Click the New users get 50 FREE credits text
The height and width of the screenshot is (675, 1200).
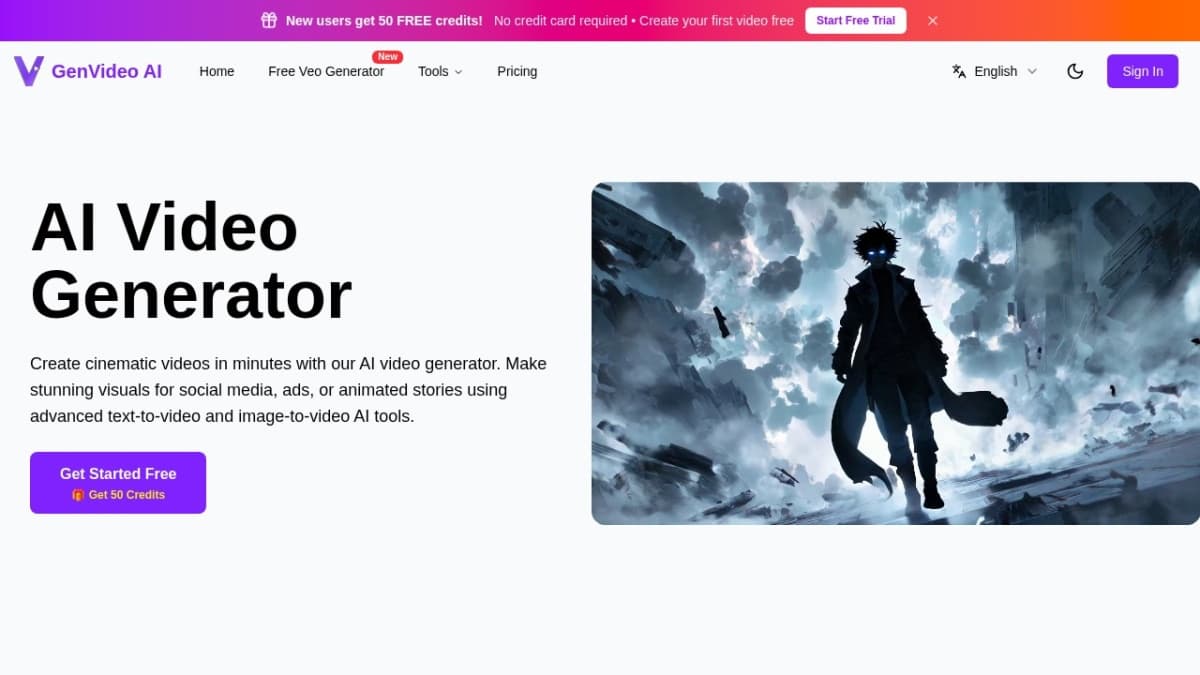pos(384,20)
